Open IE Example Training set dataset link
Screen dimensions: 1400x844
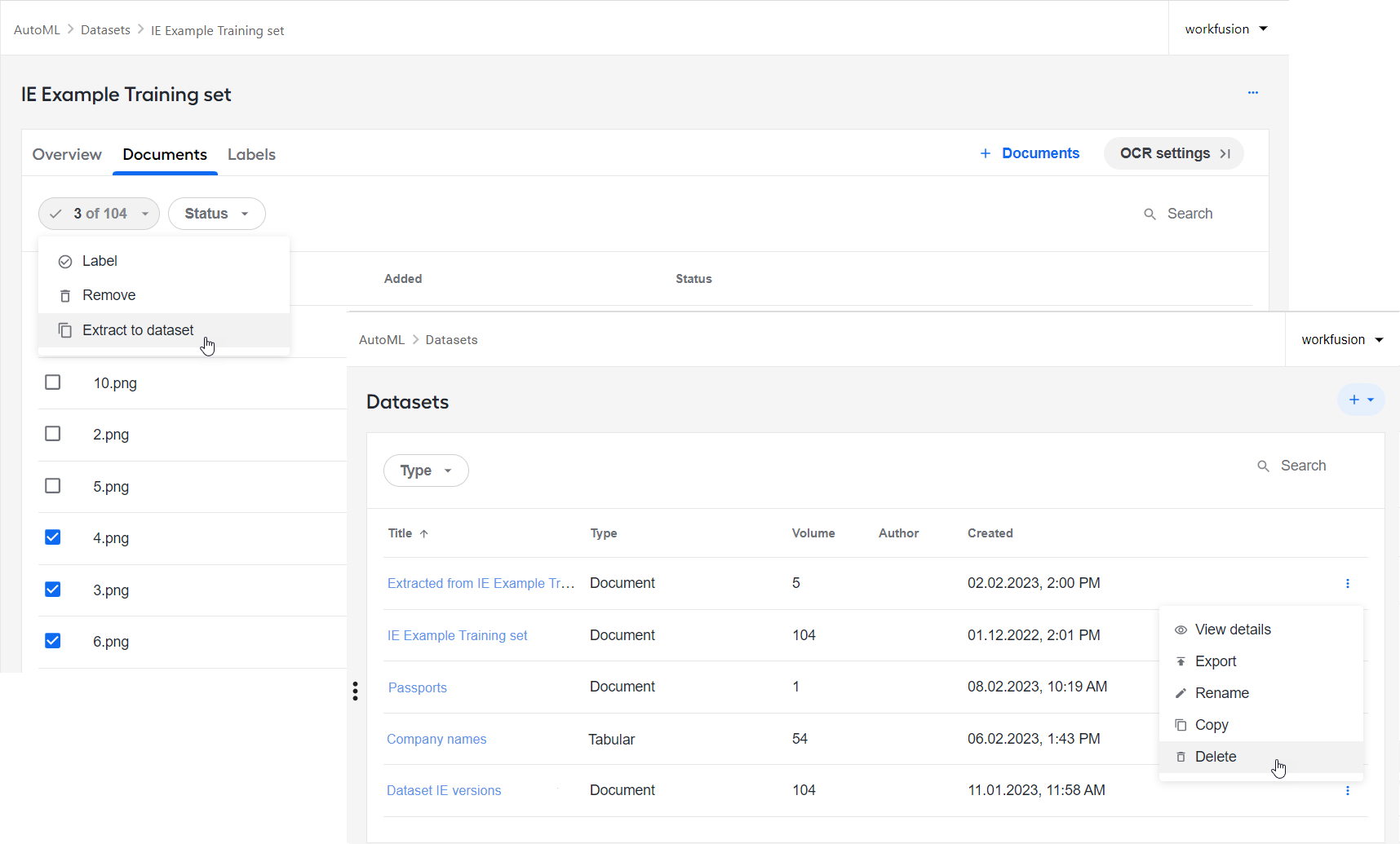[x=457, y=635]
